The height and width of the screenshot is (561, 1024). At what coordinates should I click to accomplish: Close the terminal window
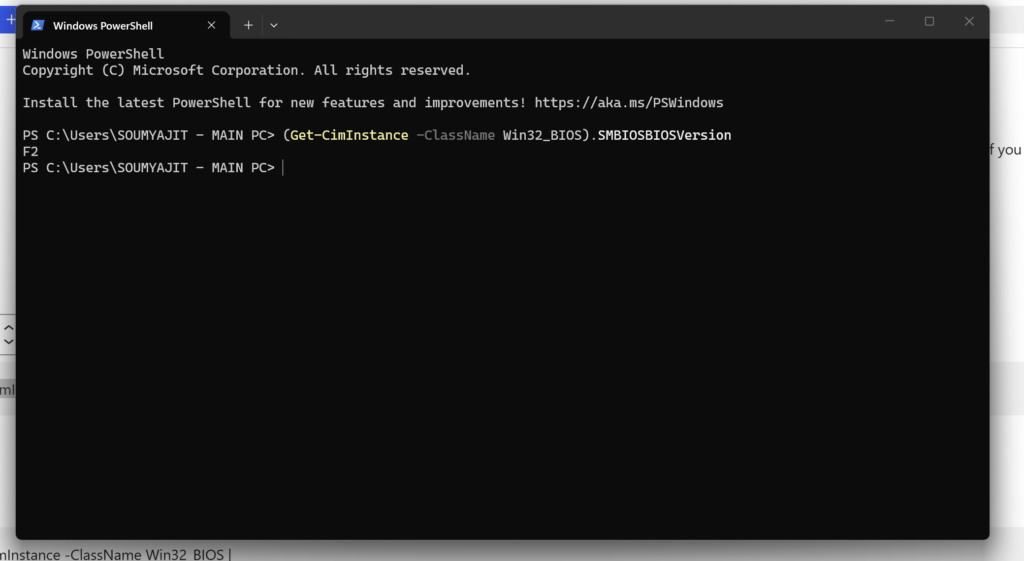(x=969, y=21)
